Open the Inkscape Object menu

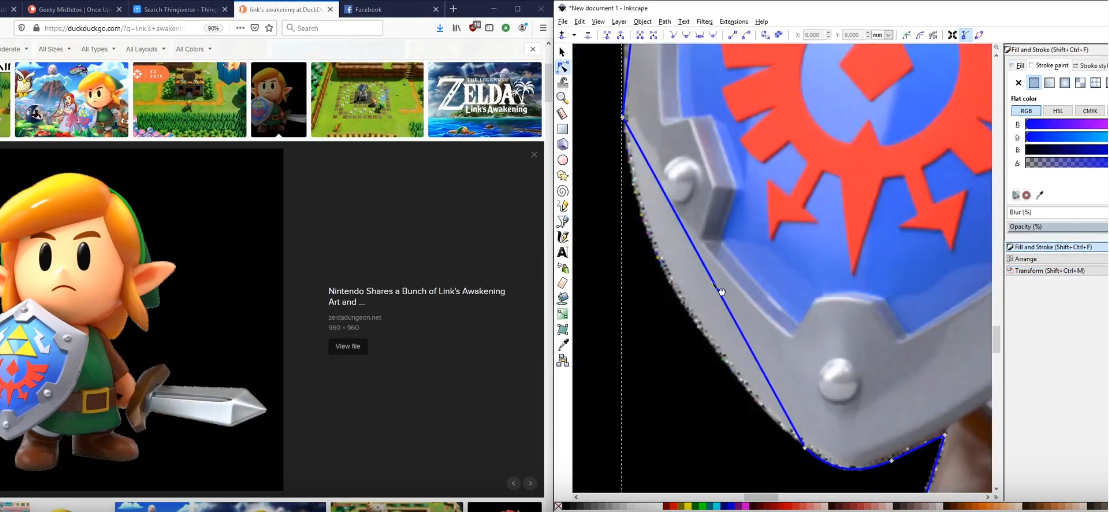click(642, 22)
